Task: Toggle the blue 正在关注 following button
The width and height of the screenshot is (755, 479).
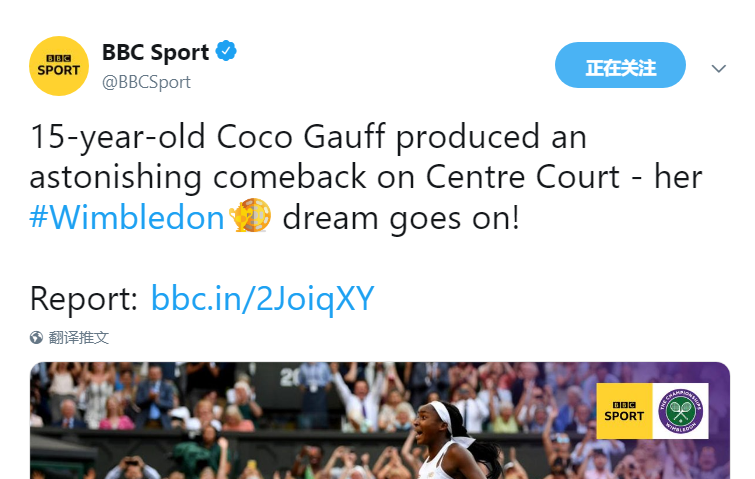Action: [x=620, y=67]
